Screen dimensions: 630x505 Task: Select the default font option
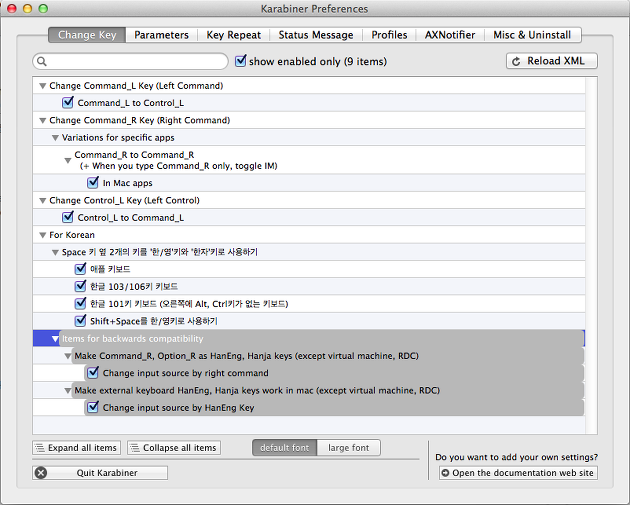284,448
